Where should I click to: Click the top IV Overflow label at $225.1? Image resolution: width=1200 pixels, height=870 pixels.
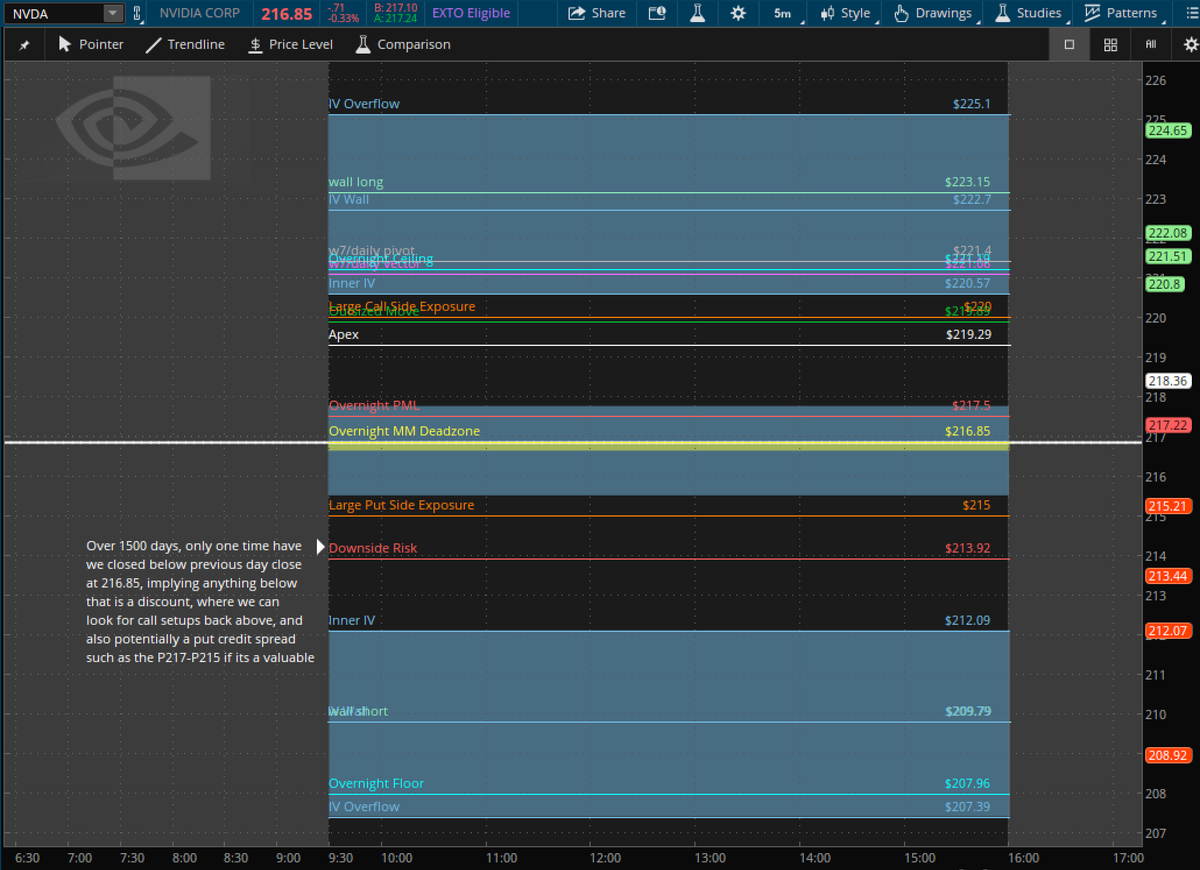click(364, 104)
